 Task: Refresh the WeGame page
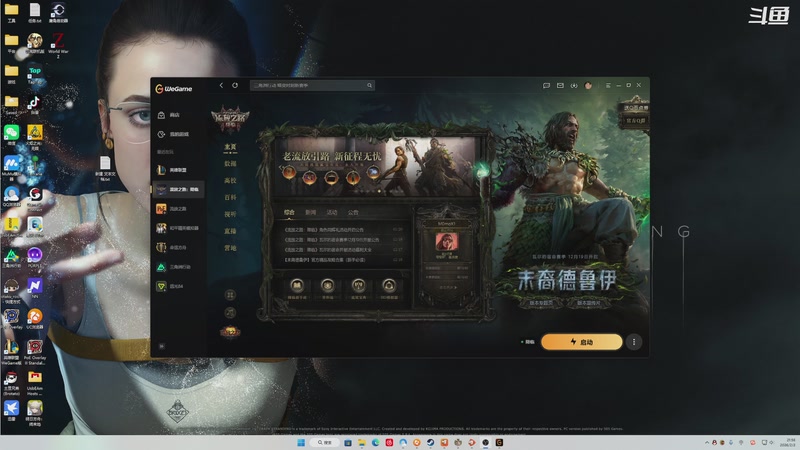coord(235,85)
